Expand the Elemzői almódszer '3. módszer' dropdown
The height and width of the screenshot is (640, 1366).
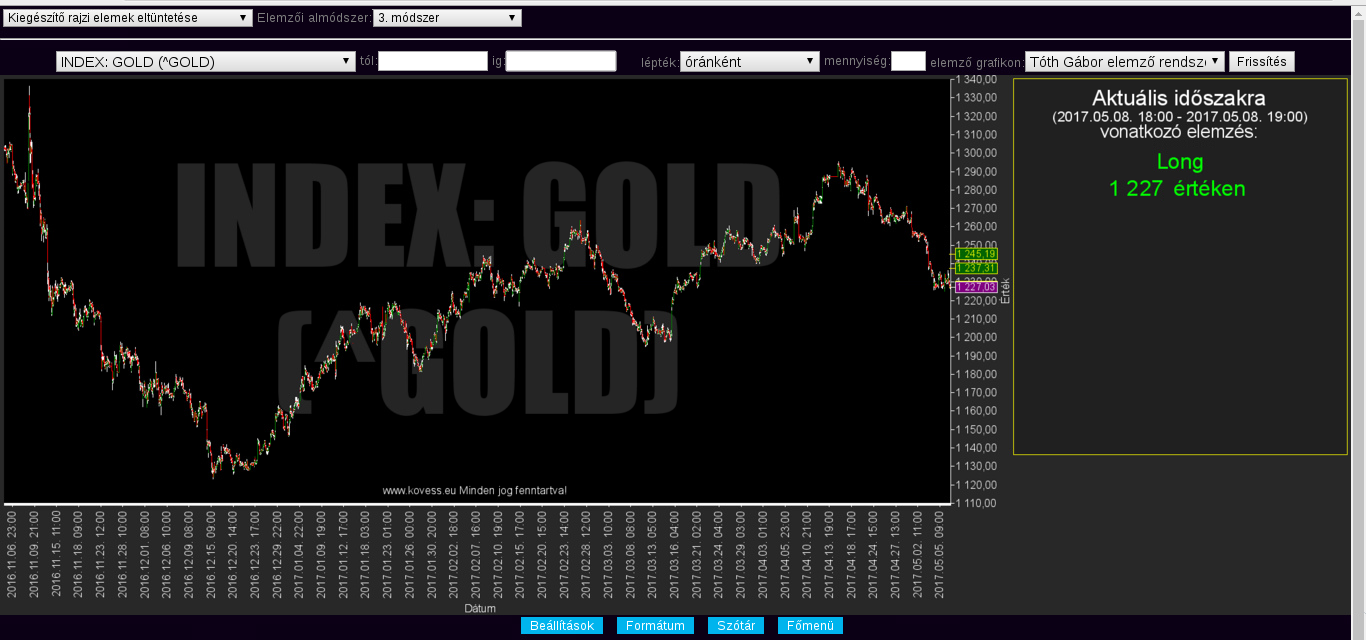(446, 18)
